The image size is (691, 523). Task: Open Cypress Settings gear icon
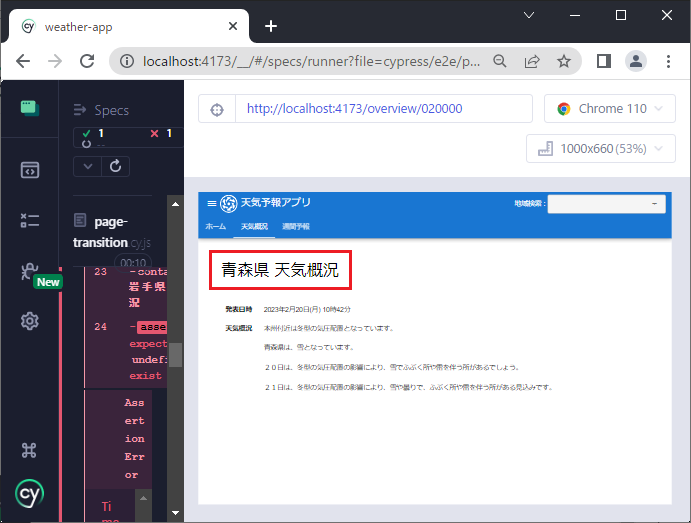click(x=30, y=321)
